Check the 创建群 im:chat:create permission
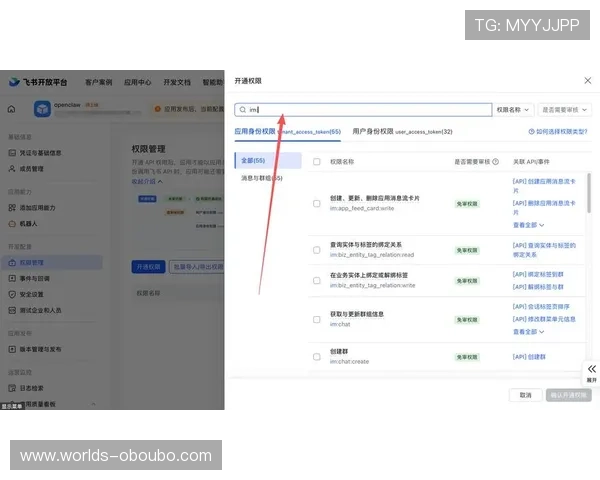 (316, 357)
